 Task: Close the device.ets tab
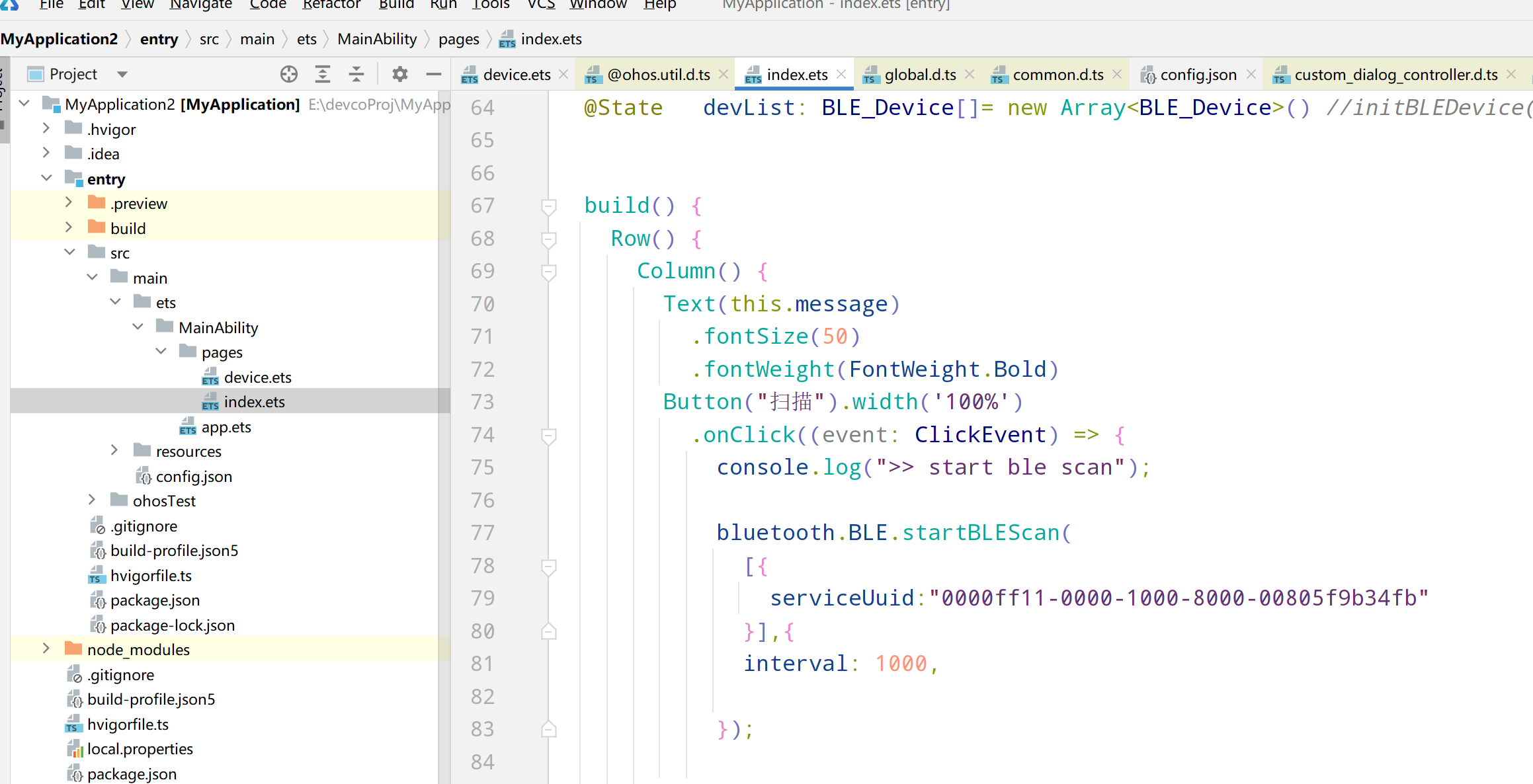[x=563, y=75]
